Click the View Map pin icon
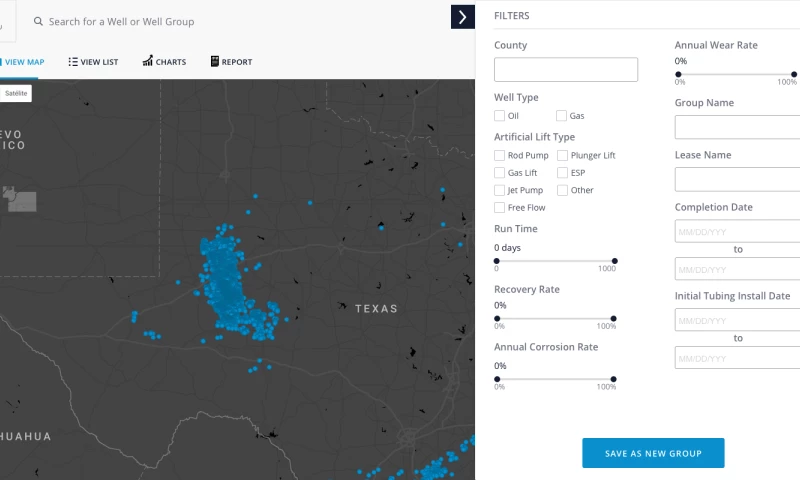This screenshot has height=480, width=800. pyautogui.click(x=1, y=62)
